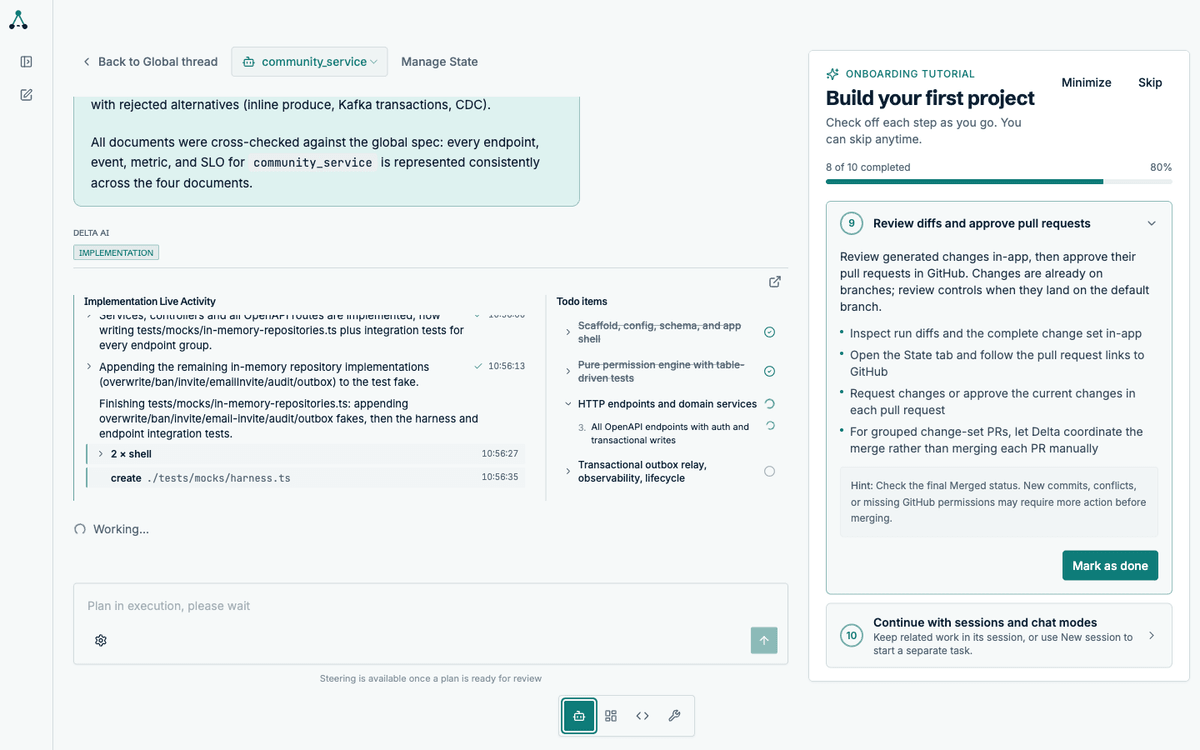Switch to the code view icon

[643, 716]
